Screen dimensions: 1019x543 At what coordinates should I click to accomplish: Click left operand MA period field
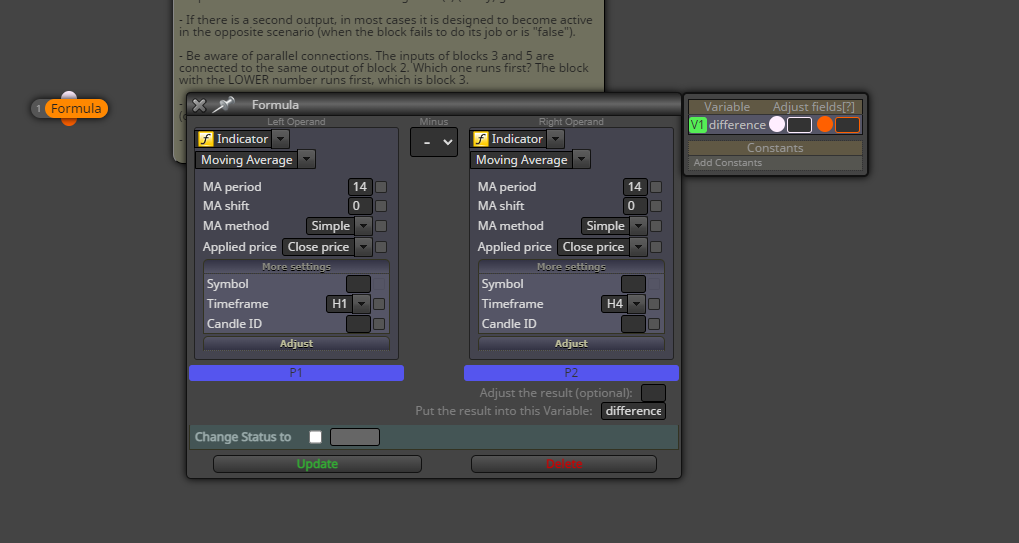point(360,187)
